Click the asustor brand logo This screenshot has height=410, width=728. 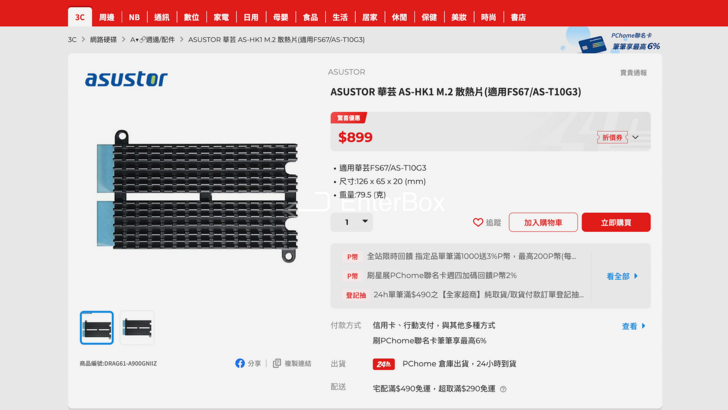(x=126, y=79)
